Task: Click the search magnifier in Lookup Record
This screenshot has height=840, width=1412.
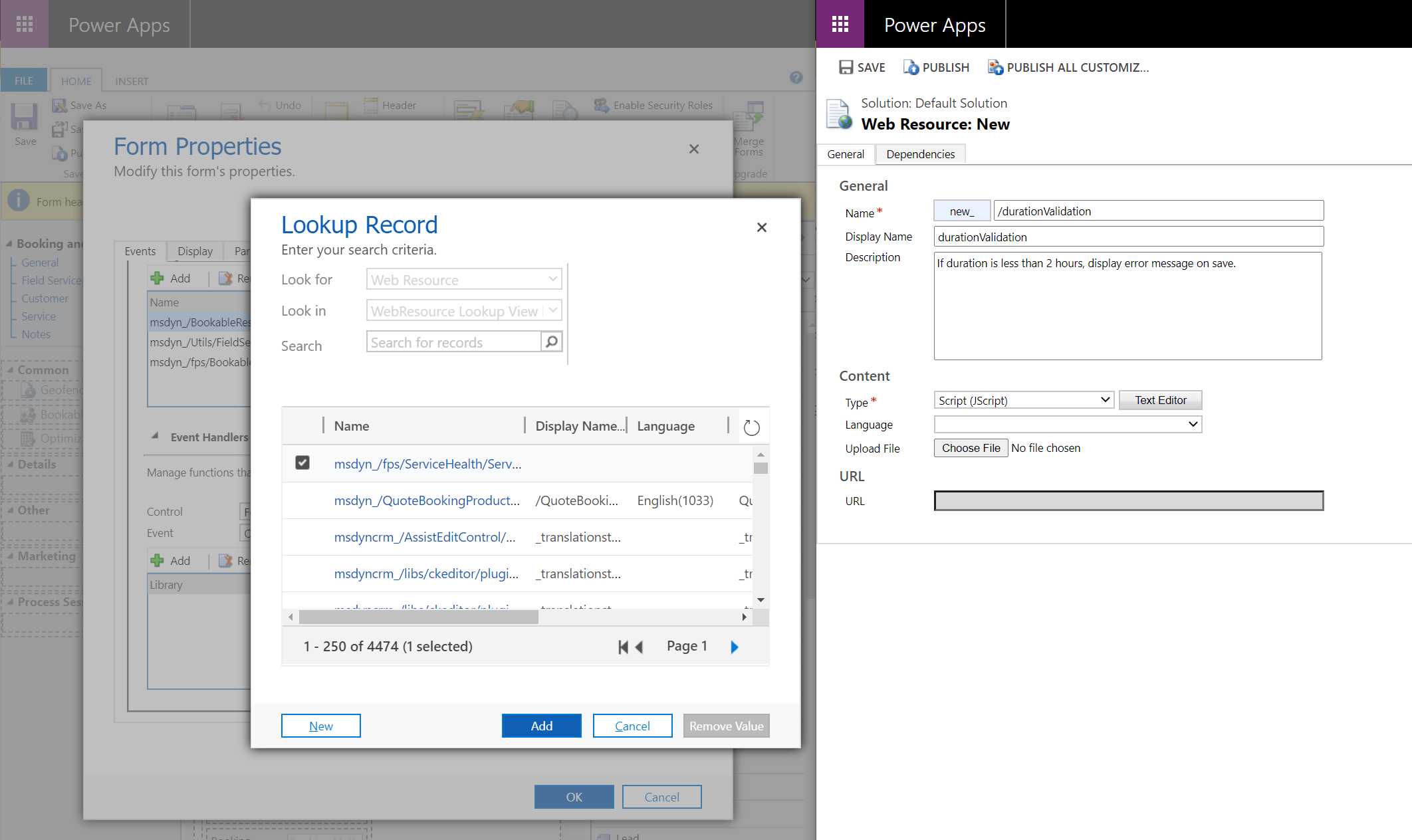Action: point(551,342)
